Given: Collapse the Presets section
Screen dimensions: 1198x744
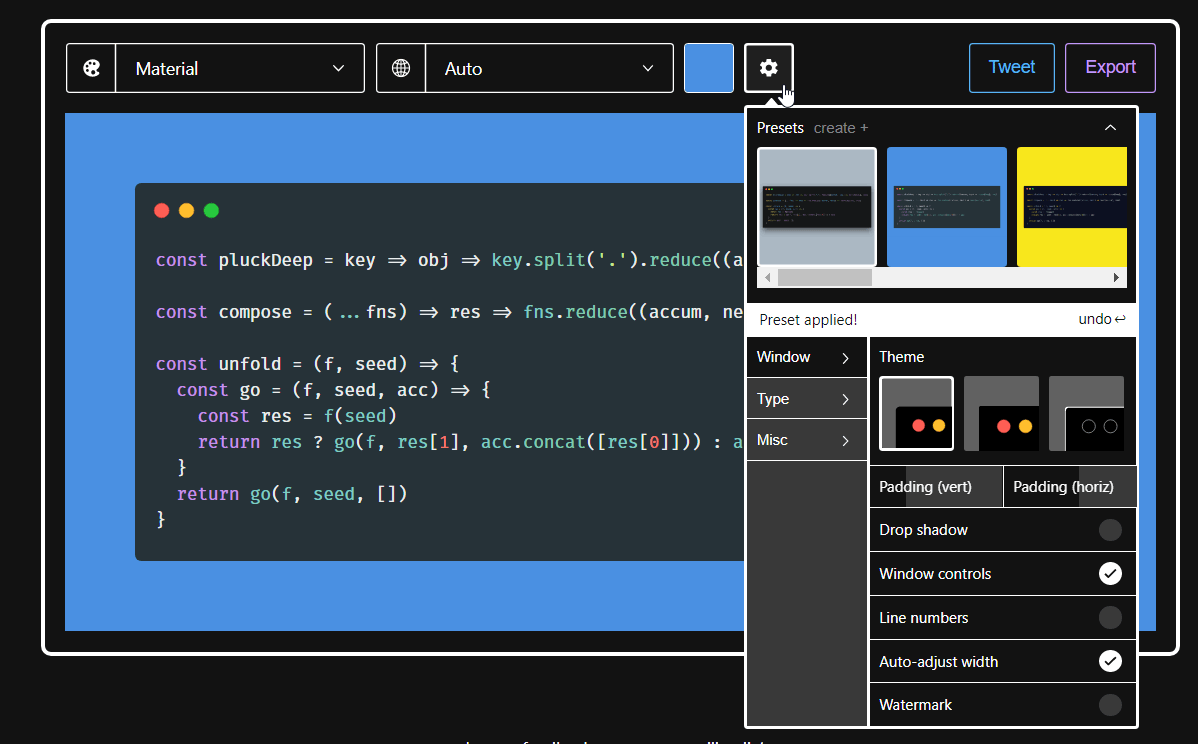Looking at the screenshot, I should (x=1110, y=128).
